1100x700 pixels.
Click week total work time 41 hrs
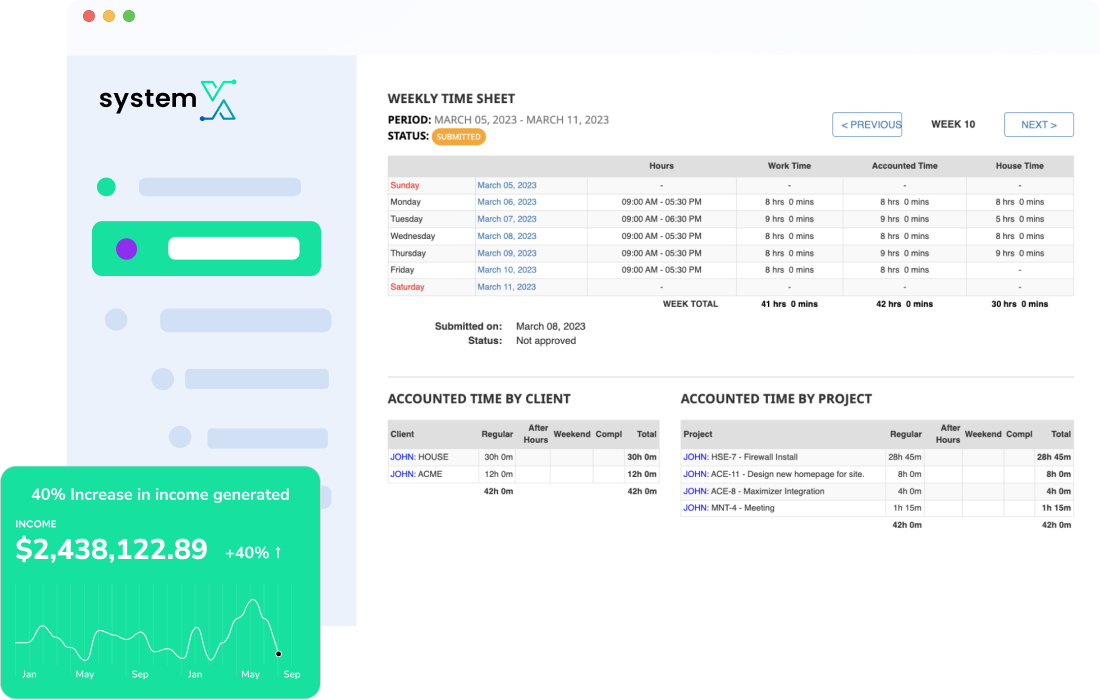click(x=789, y=304)
